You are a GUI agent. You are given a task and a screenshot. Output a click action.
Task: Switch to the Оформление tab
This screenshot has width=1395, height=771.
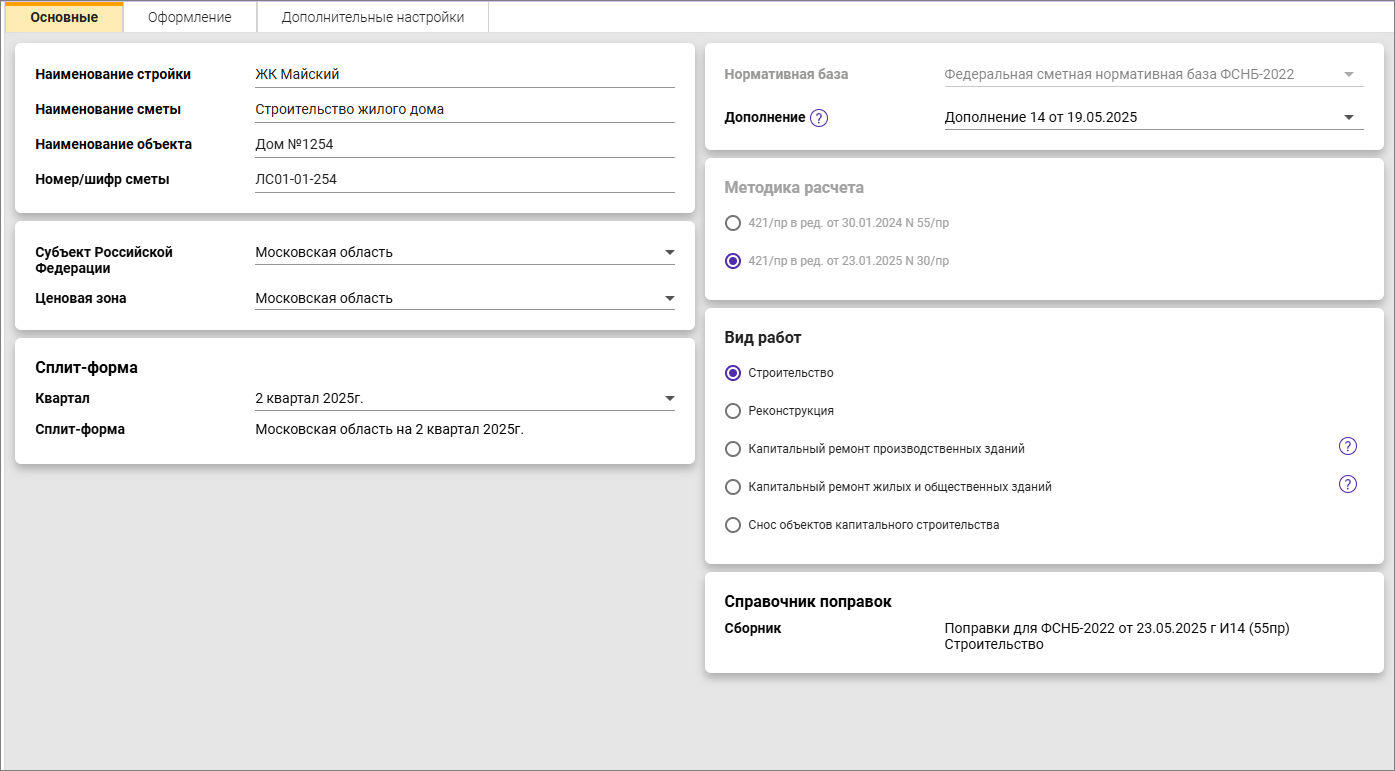[190, 17]
